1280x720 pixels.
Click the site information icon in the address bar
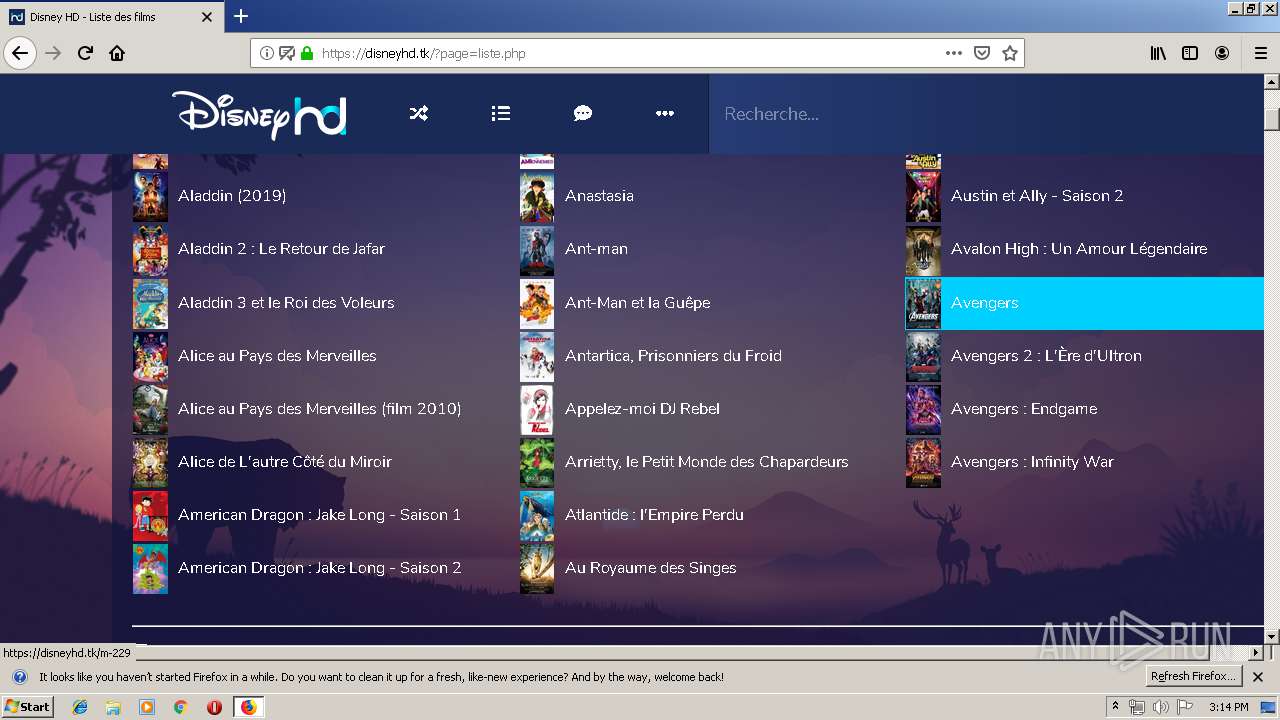(267, 53)
